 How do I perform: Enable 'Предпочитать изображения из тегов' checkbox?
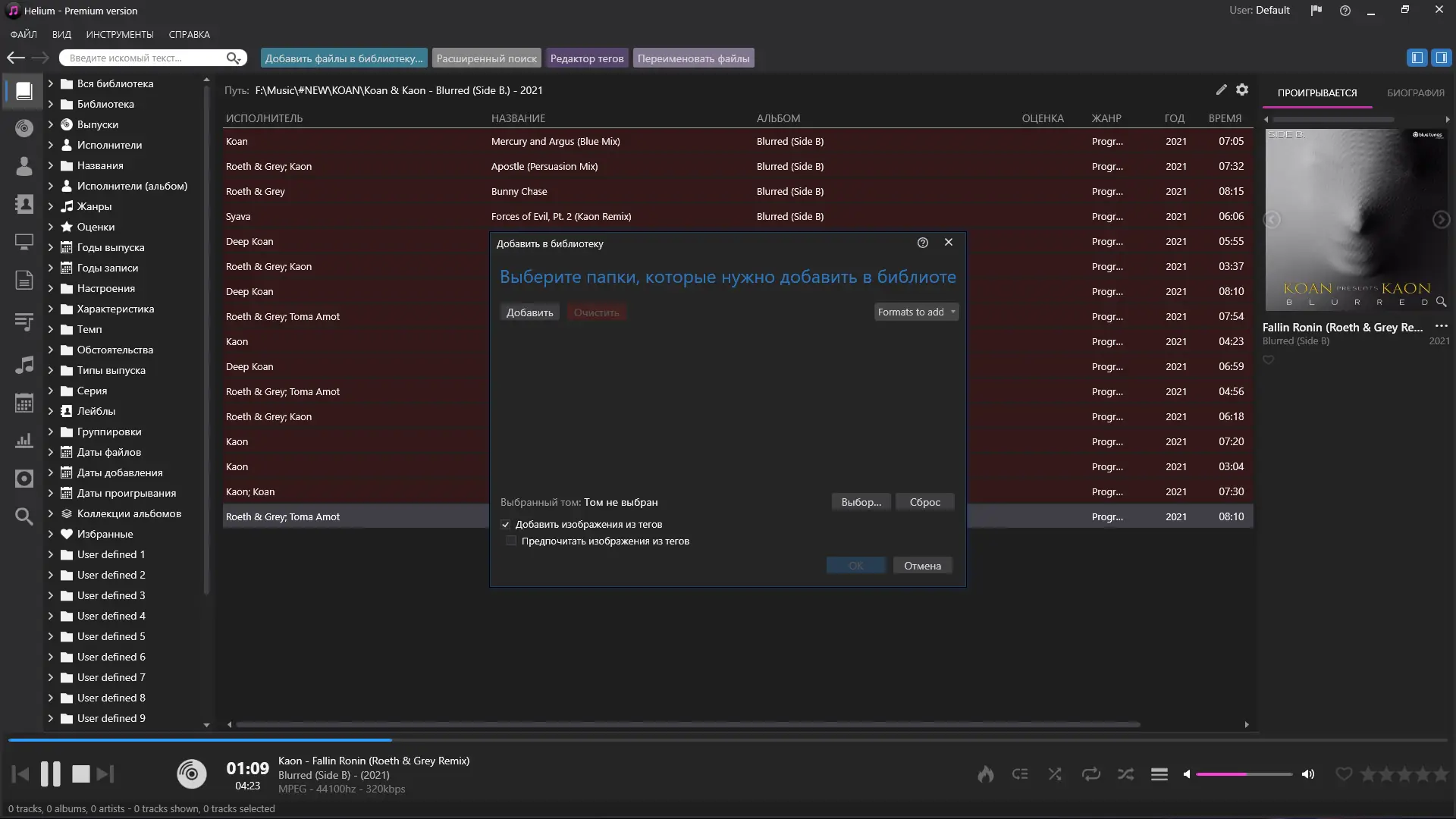click(512, 541)
